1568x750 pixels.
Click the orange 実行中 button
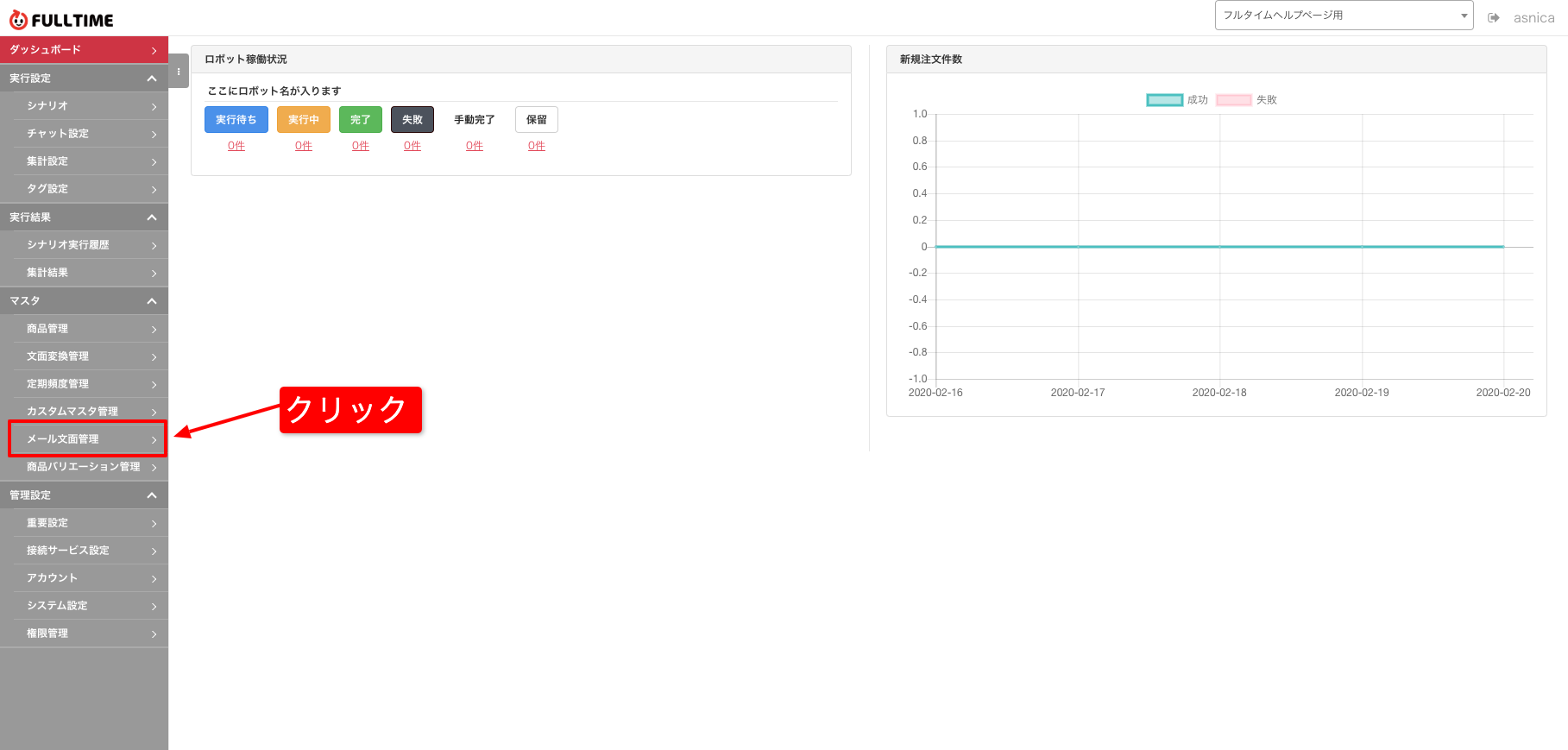(x=304, y=120)
